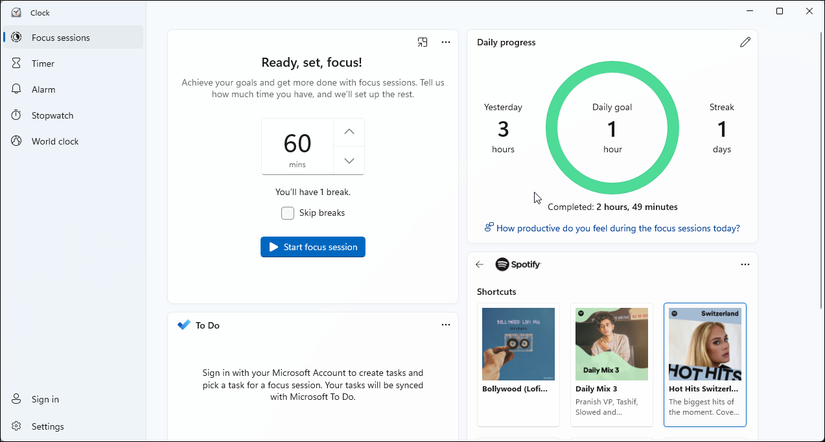The height and width of the screenshot is (442, 825).
Task: Decrease focus minutes with down chevron
Action: [x=348, y=161]
